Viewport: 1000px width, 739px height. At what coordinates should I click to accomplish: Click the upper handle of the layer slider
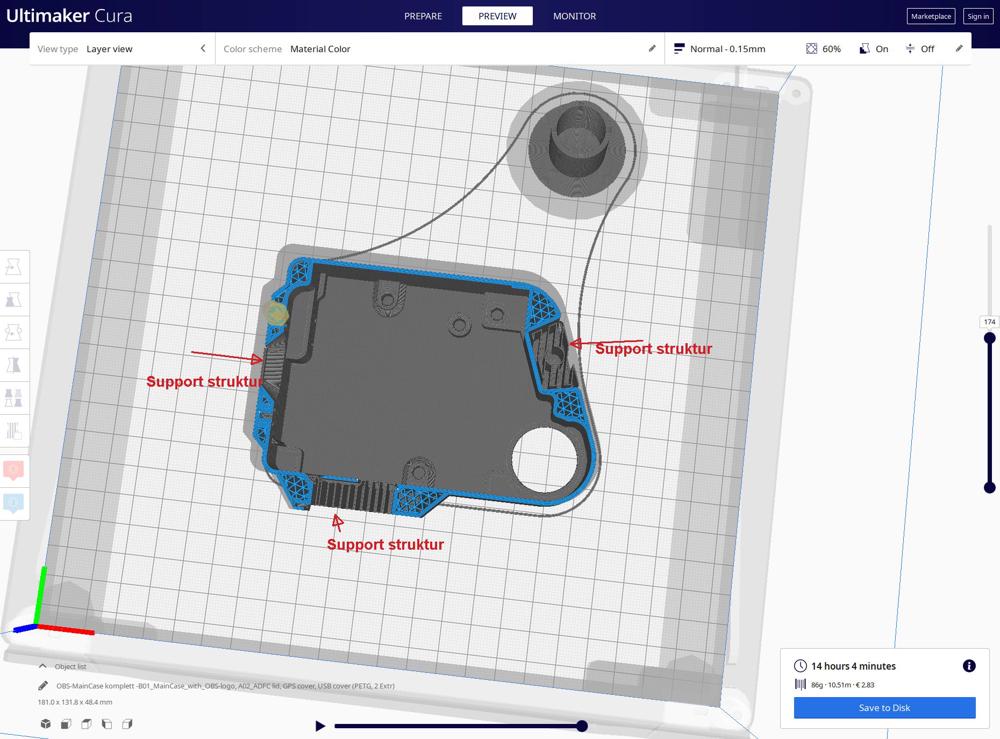pyautogui.click(x=989, y=338)
